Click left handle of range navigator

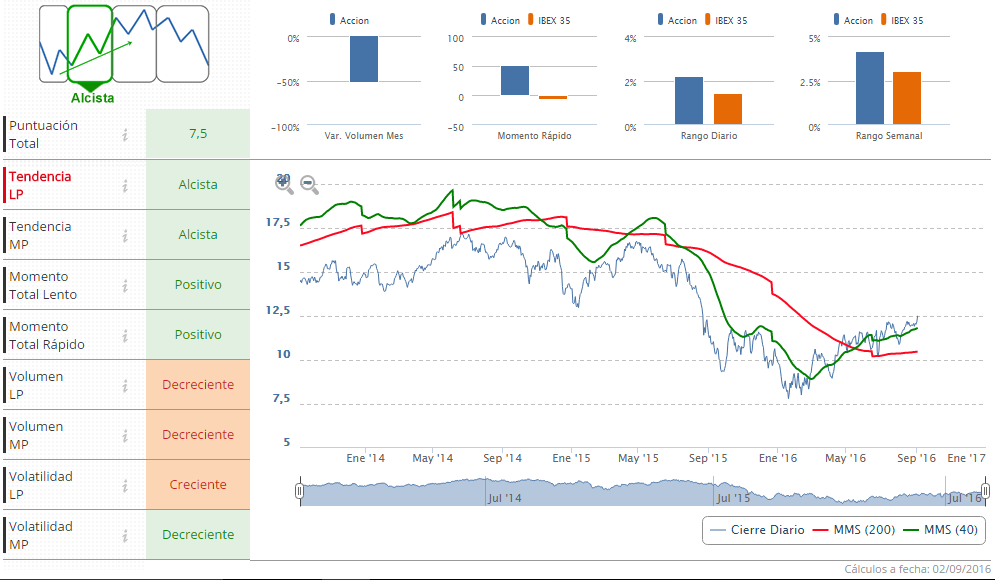299,491
